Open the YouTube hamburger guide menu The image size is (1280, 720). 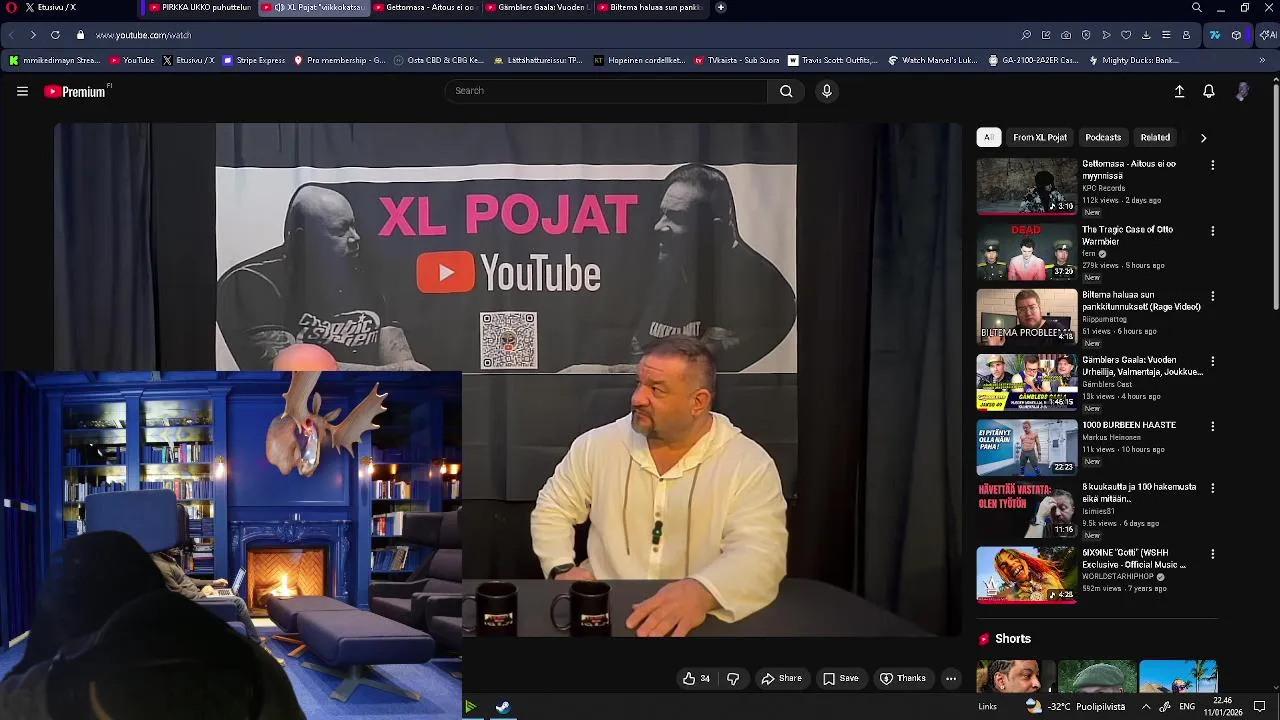click(x=22, y=91)
